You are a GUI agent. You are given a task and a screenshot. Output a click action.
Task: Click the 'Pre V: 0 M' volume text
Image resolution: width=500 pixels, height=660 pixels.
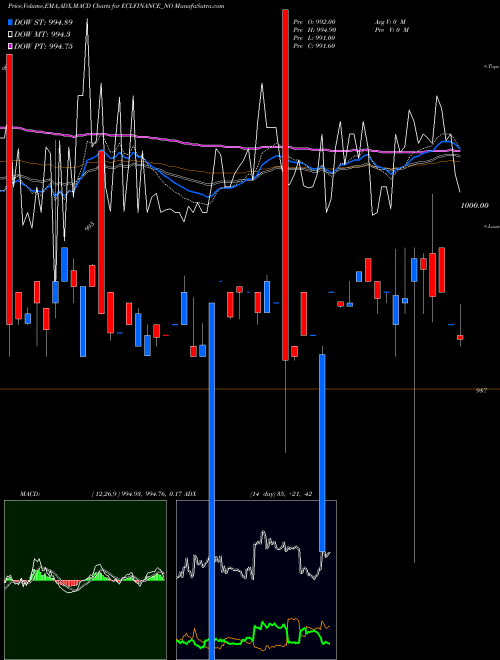tap(391, 30)
